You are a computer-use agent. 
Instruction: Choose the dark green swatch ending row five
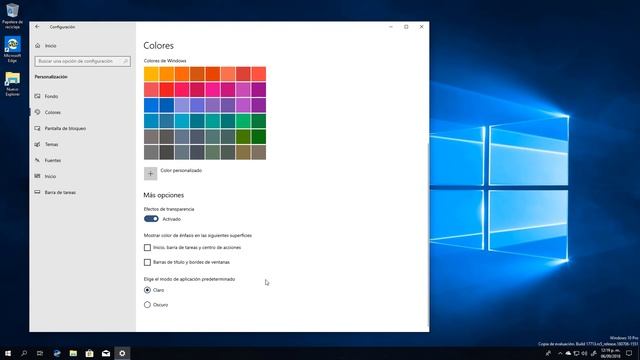tap(258, 136)
